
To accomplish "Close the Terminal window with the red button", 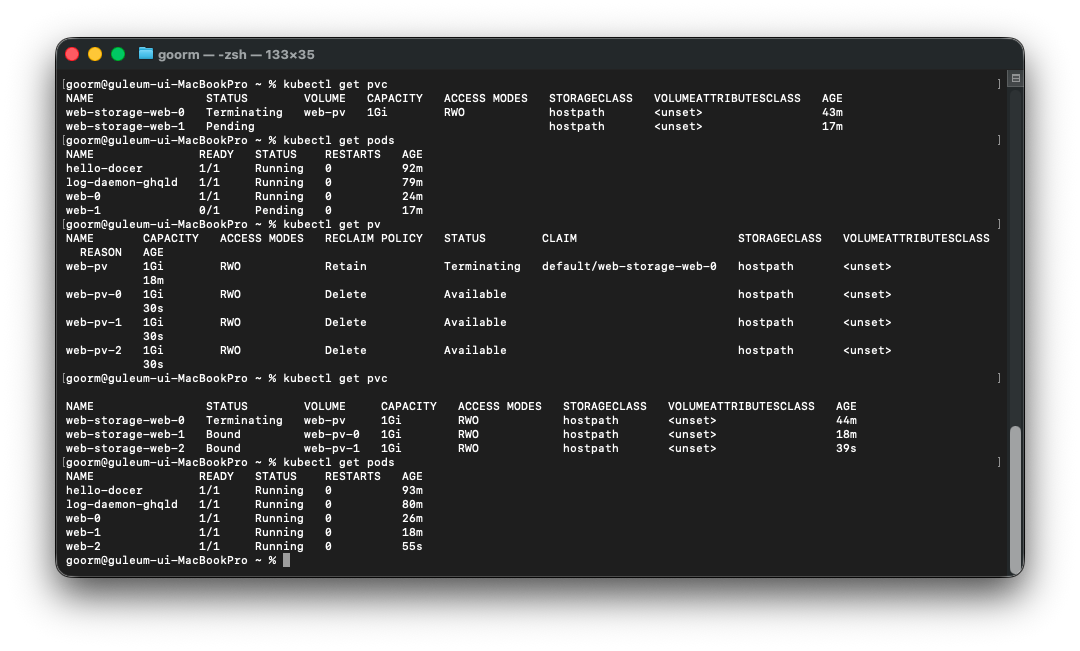I will pos(72,54).
